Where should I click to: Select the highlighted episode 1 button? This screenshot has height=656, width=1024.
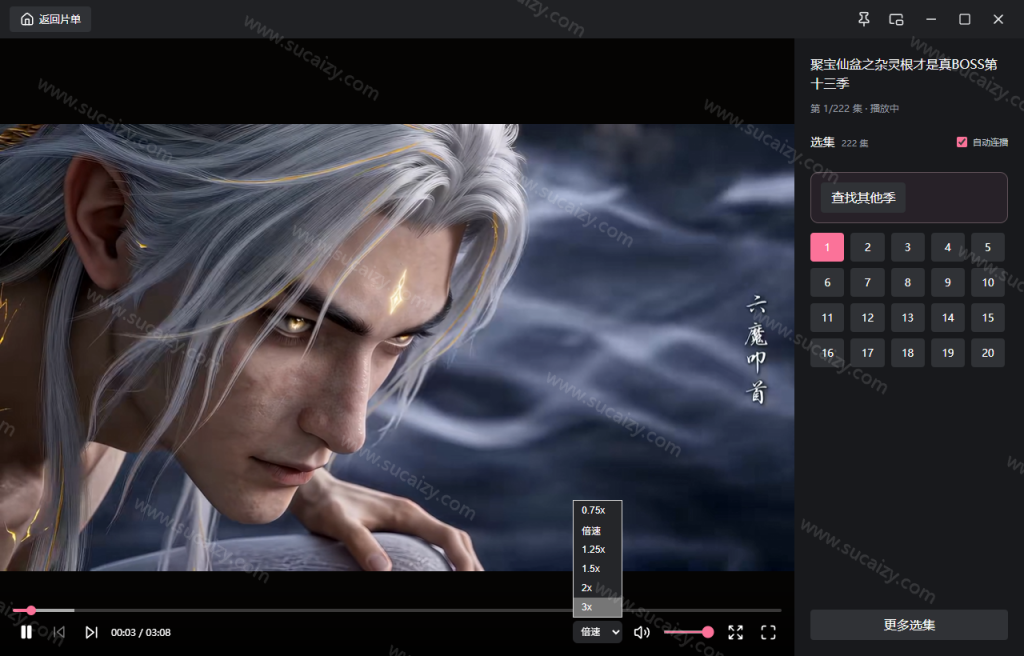coord(827,247)
